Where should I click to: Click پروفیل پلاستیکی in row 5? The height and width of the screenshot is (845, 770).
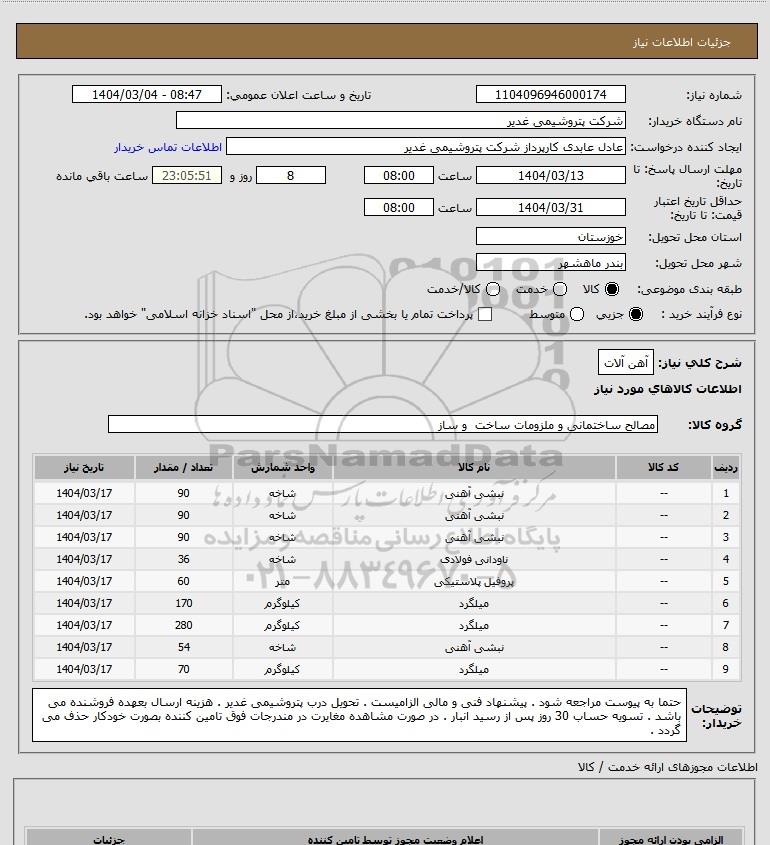(474, 582)
